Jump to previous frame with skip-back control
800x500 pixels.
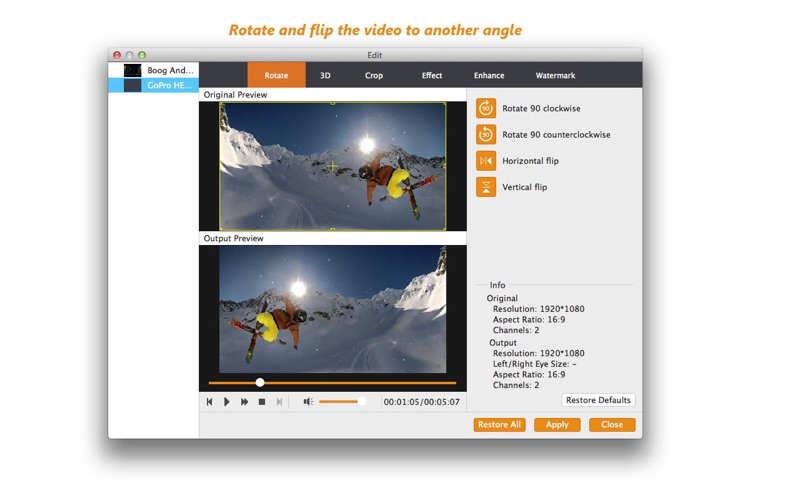point(209,402)
